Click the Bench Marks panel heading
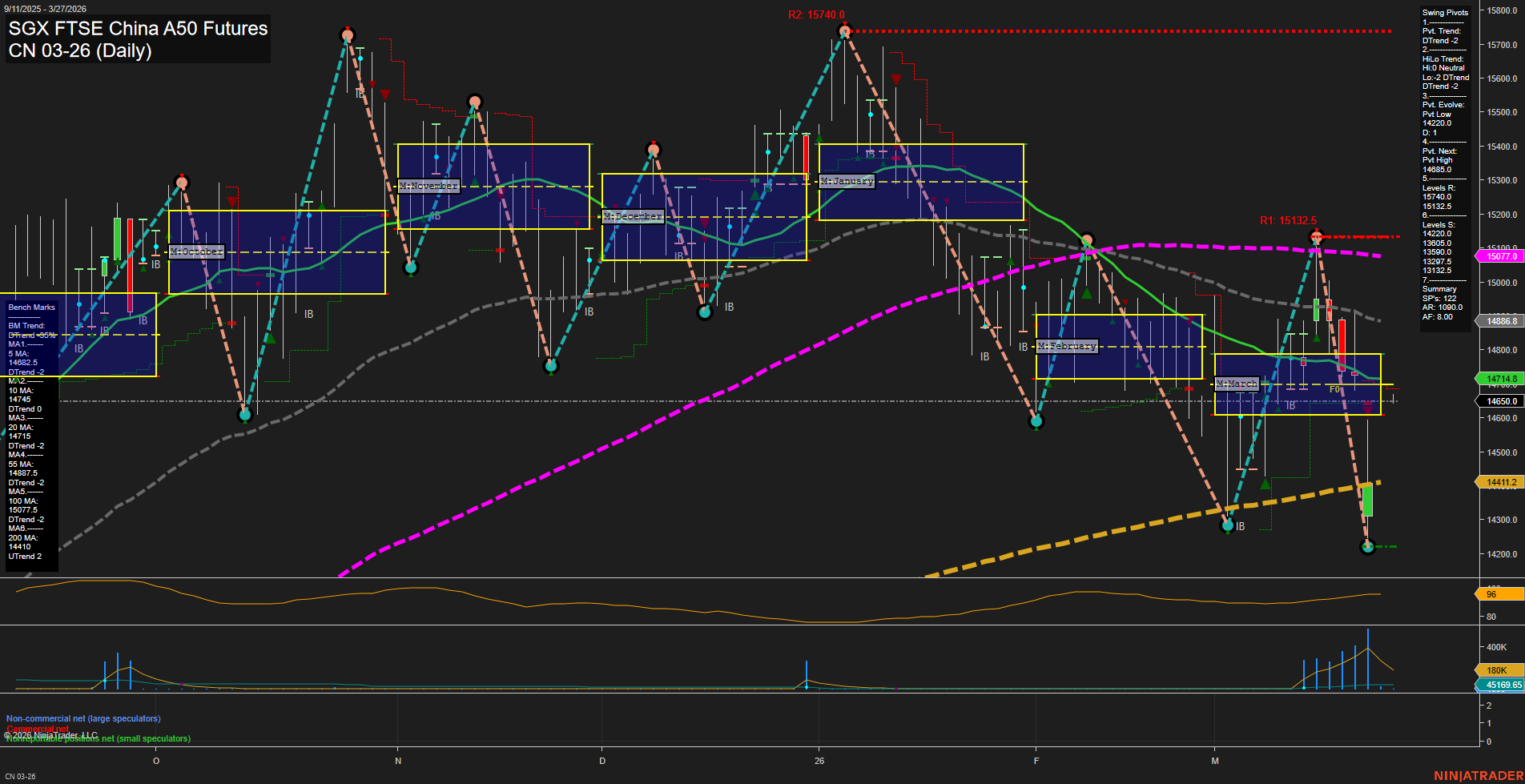This screenshot has height=784, width=1525. [32, 308]
